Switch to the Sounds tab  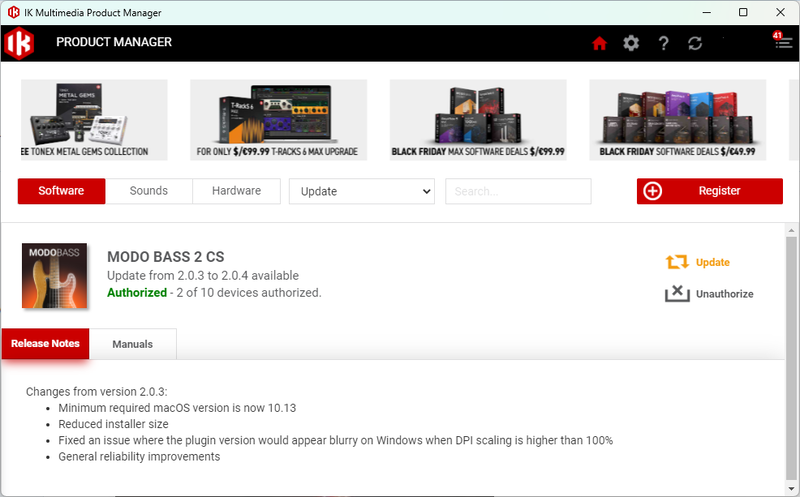click(148, 191)
